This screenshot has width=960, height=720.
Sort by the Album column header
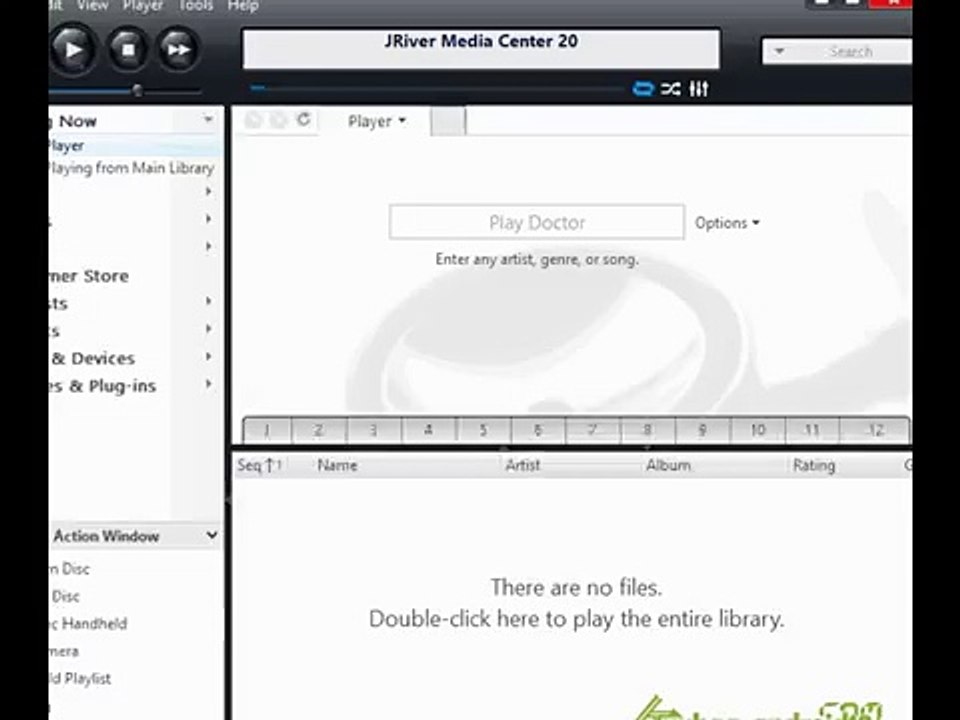click(668, 465)
